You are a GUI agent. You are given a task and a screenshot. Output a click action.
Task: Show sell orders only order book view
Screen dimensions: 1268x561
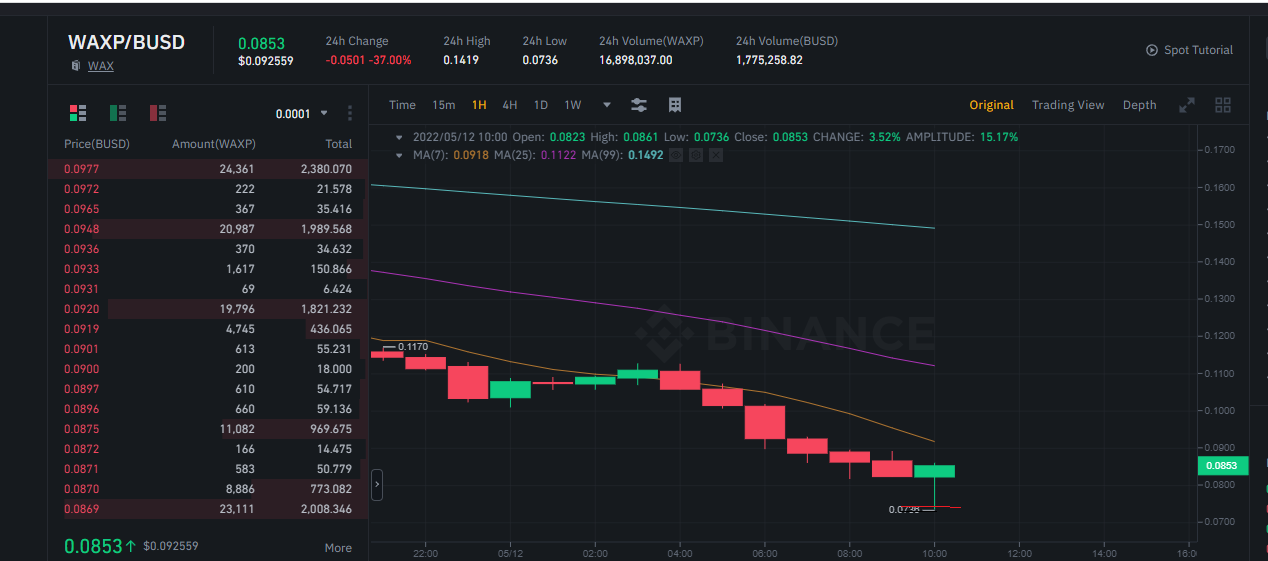[x=158, y=113]
